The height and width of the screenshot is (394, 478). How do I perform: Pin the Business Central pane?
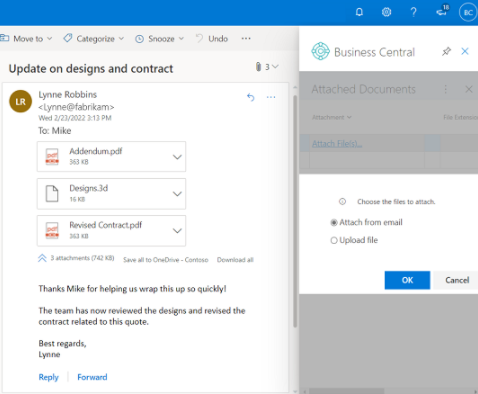tap(446, 51)
